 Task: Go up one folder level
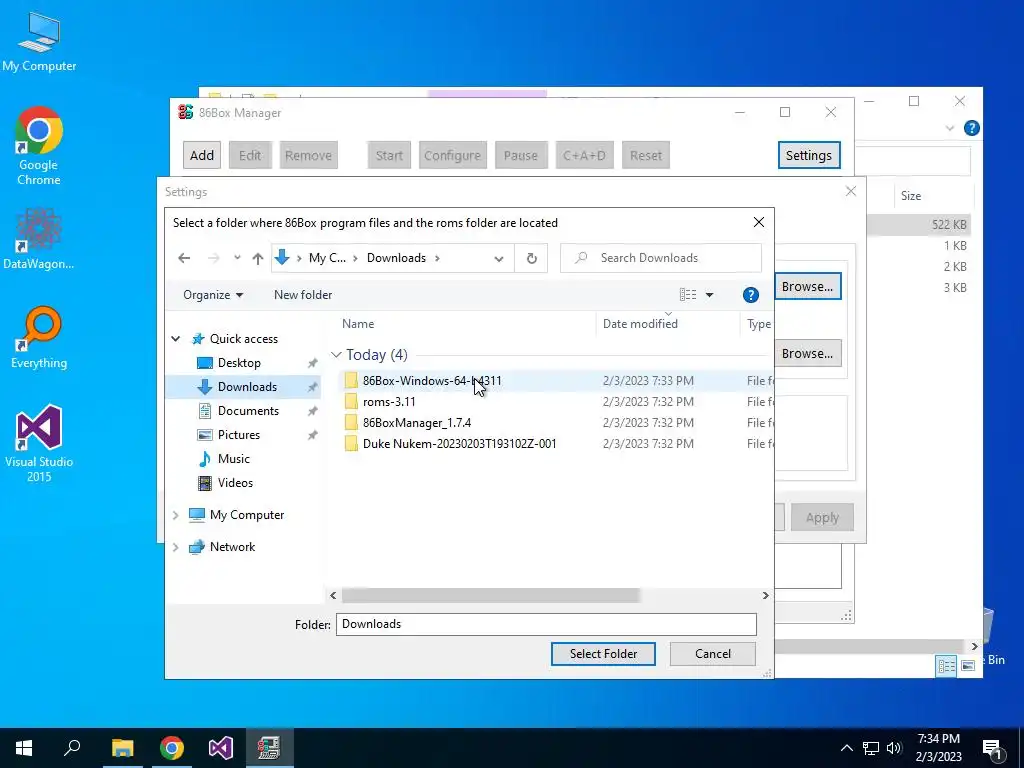pos(257,258)
